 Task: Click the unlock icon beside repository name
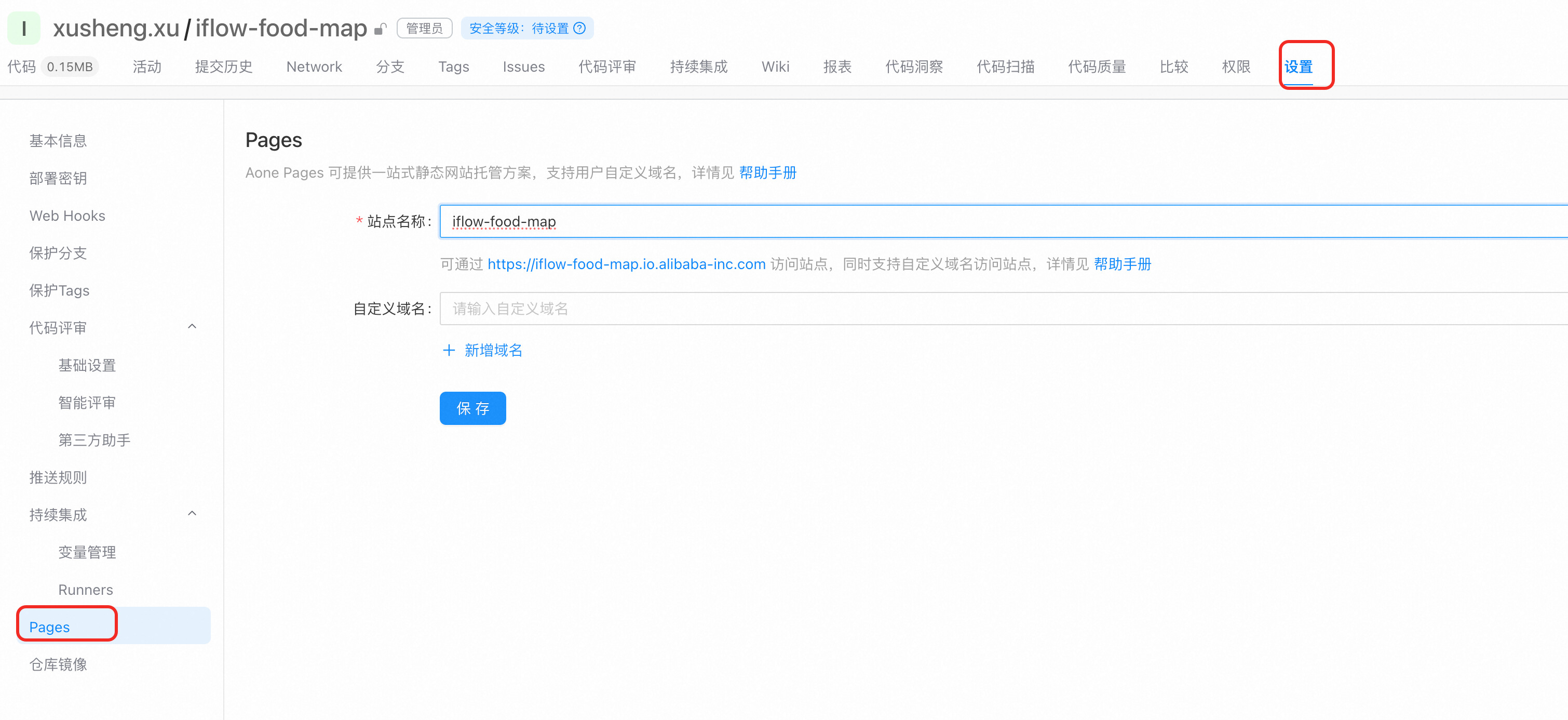tap(381, 29)
